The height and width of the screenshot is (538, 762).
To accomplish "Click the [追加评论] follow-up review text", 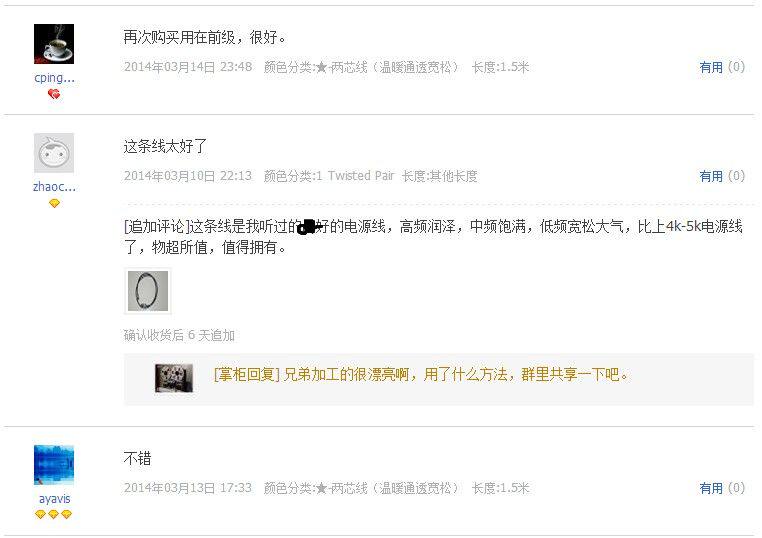I will click(x=433, y=237).
